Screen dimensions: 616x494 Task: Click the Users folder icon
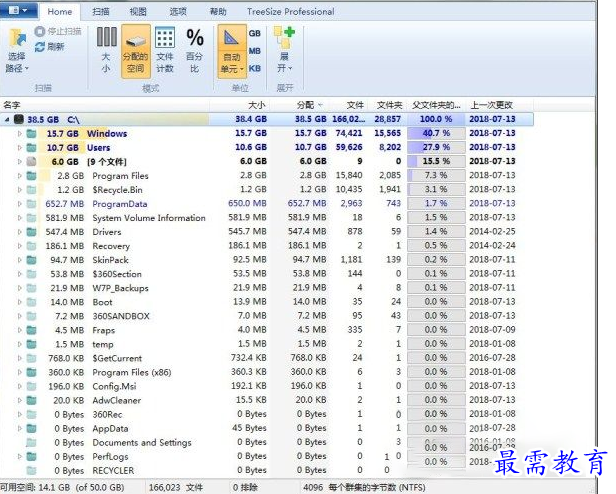[x=31, y=148]
